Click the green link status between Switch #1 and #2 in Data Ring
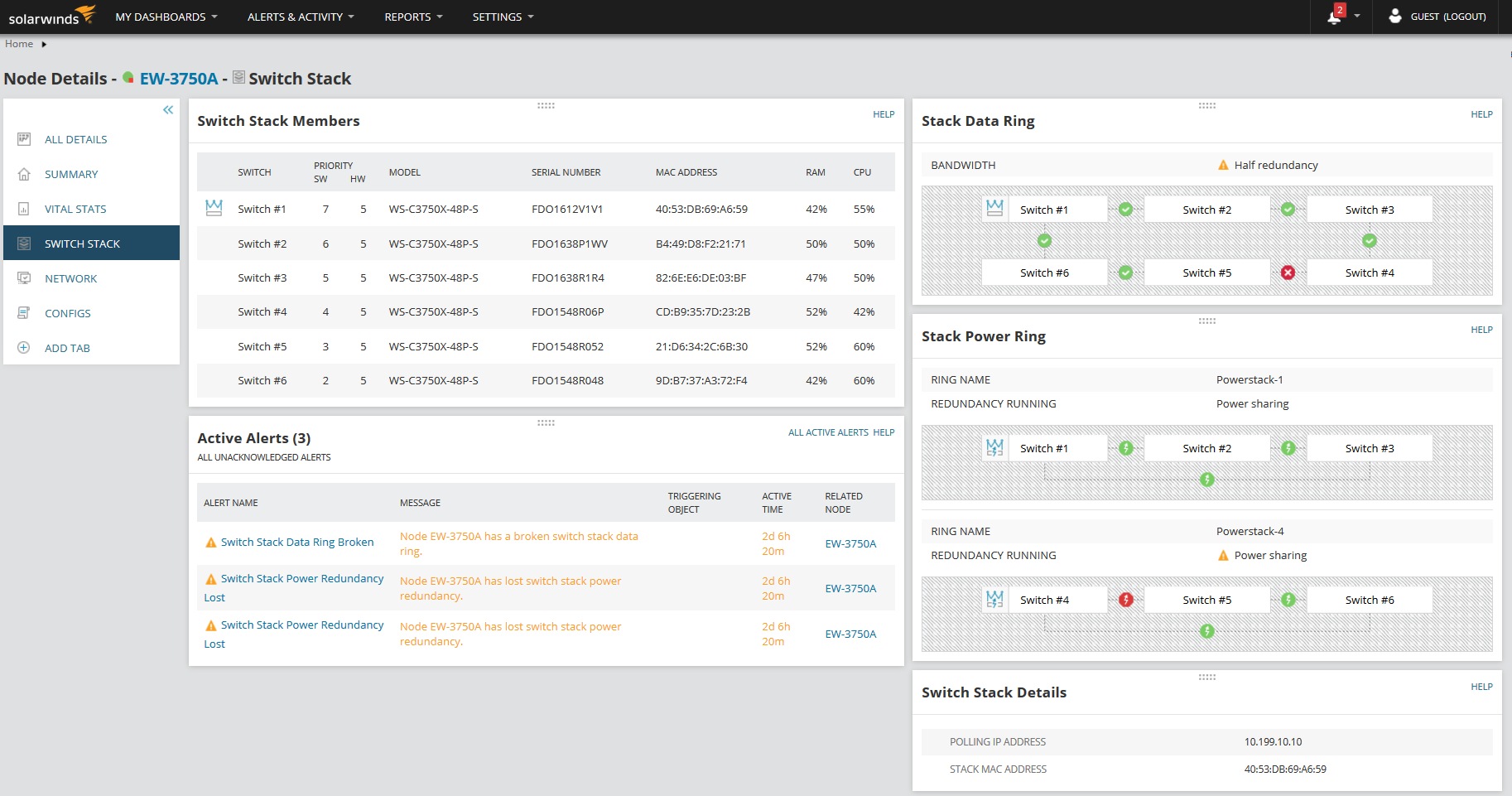Image resolution: width=1512 pixels, height=796 pixels. (x=1125, y=210)
